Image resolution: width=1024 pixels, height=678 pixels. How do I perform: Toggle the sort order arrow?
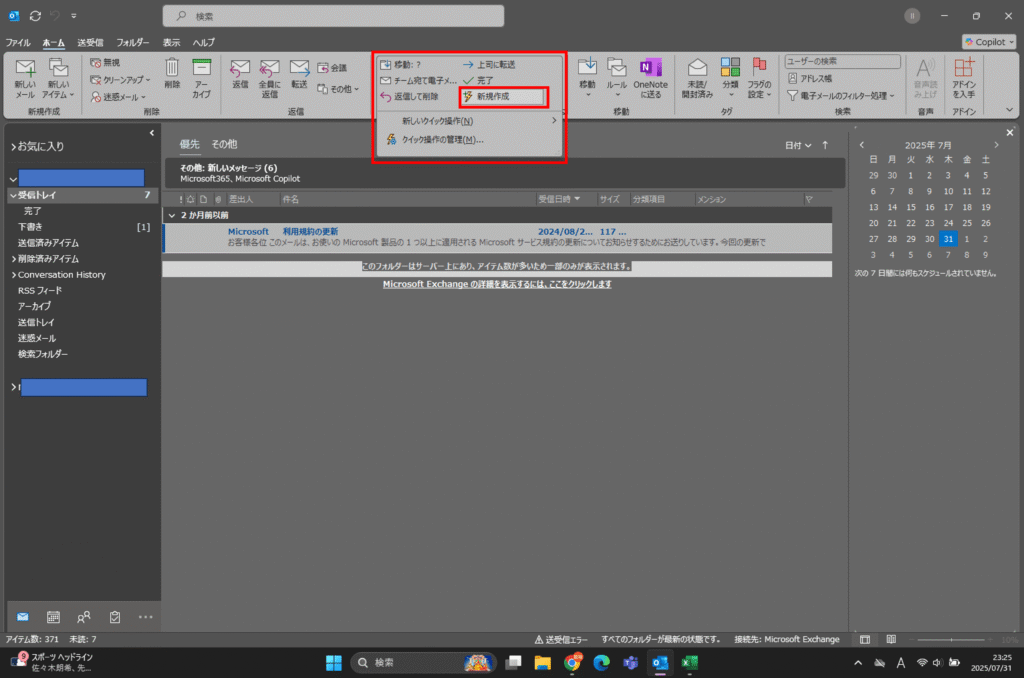point(825,145)
